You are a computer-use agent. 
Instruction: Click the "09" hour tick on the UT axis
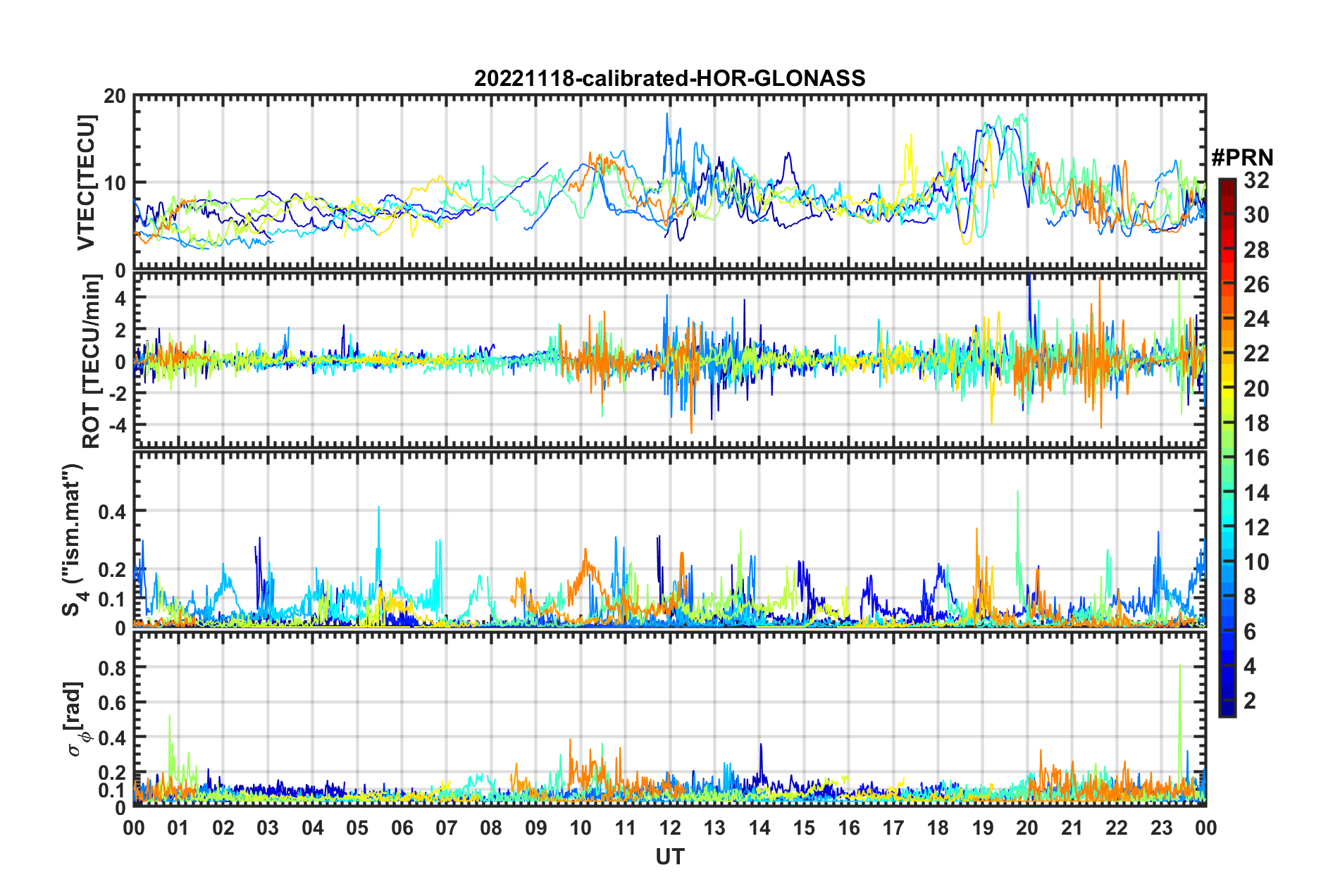coord(536,828)
